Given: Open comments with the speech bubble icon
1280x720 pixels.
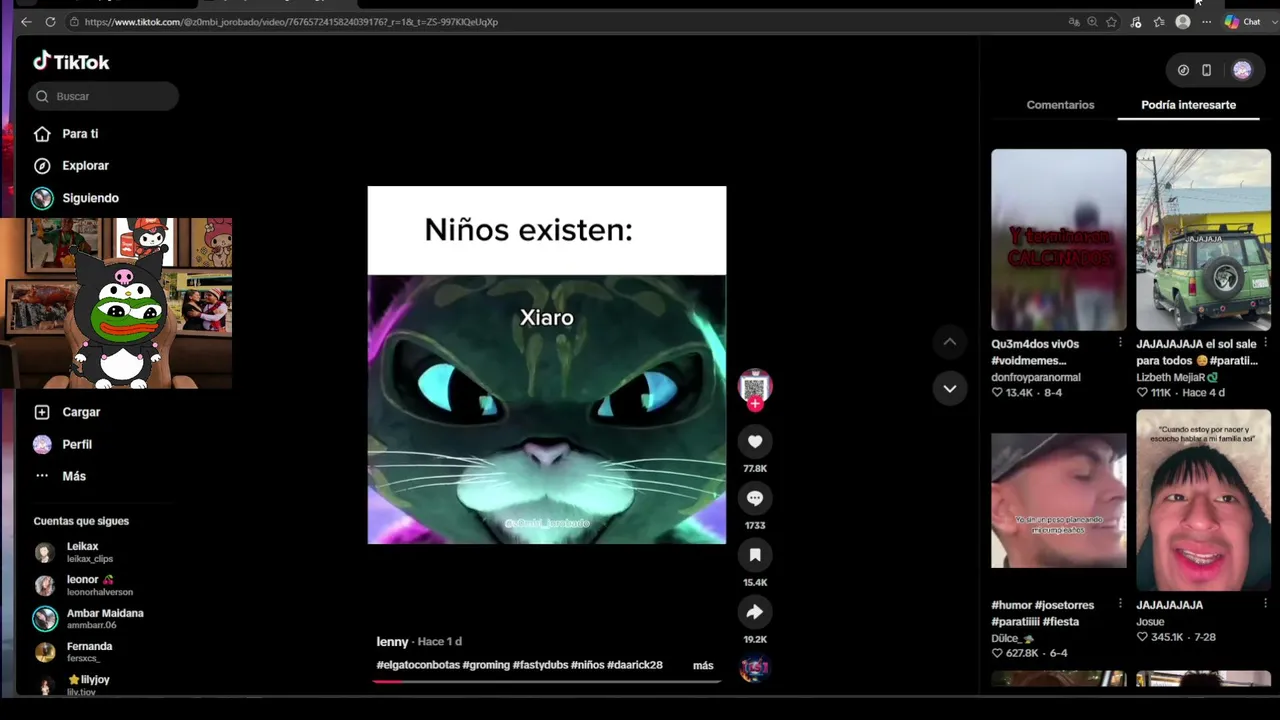Looking at the screenshot, I should coord(755,498).
